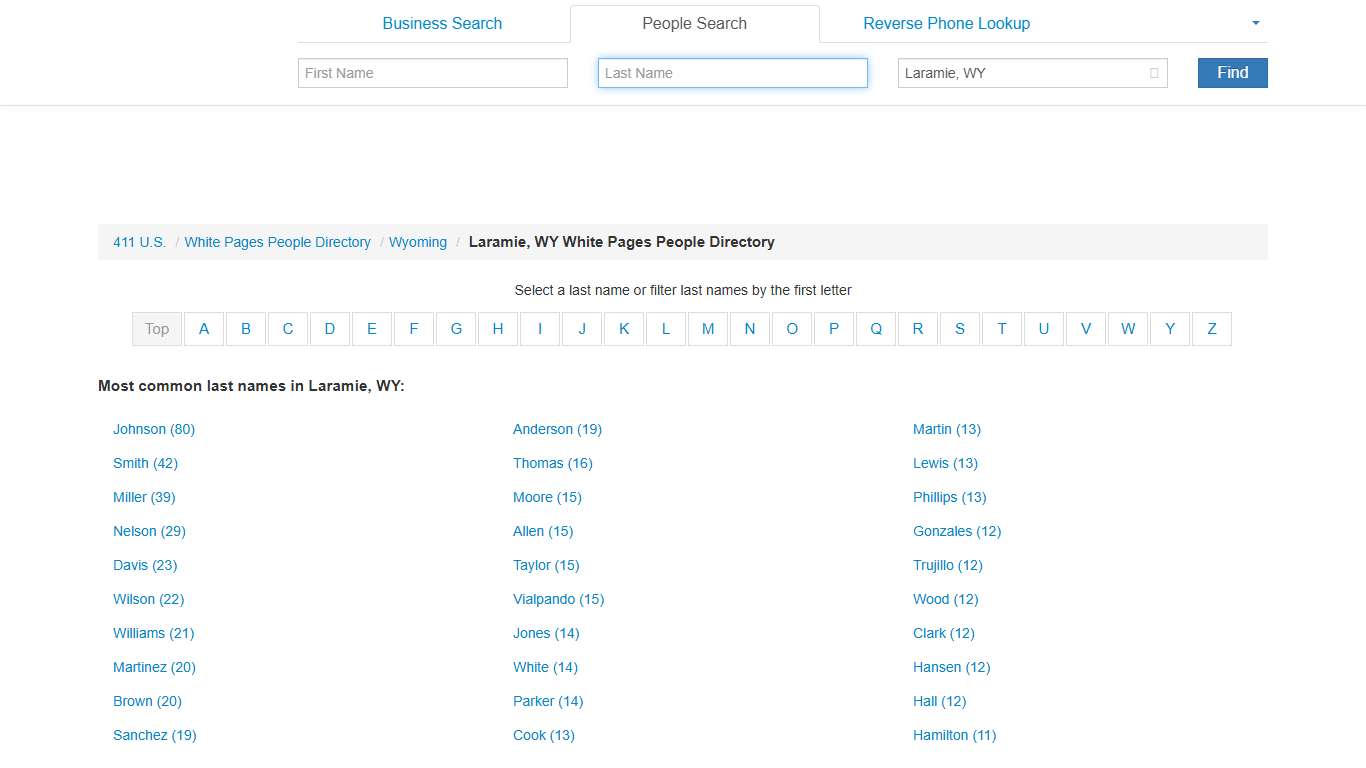Click the First Name input field

(x=432, y=72)
